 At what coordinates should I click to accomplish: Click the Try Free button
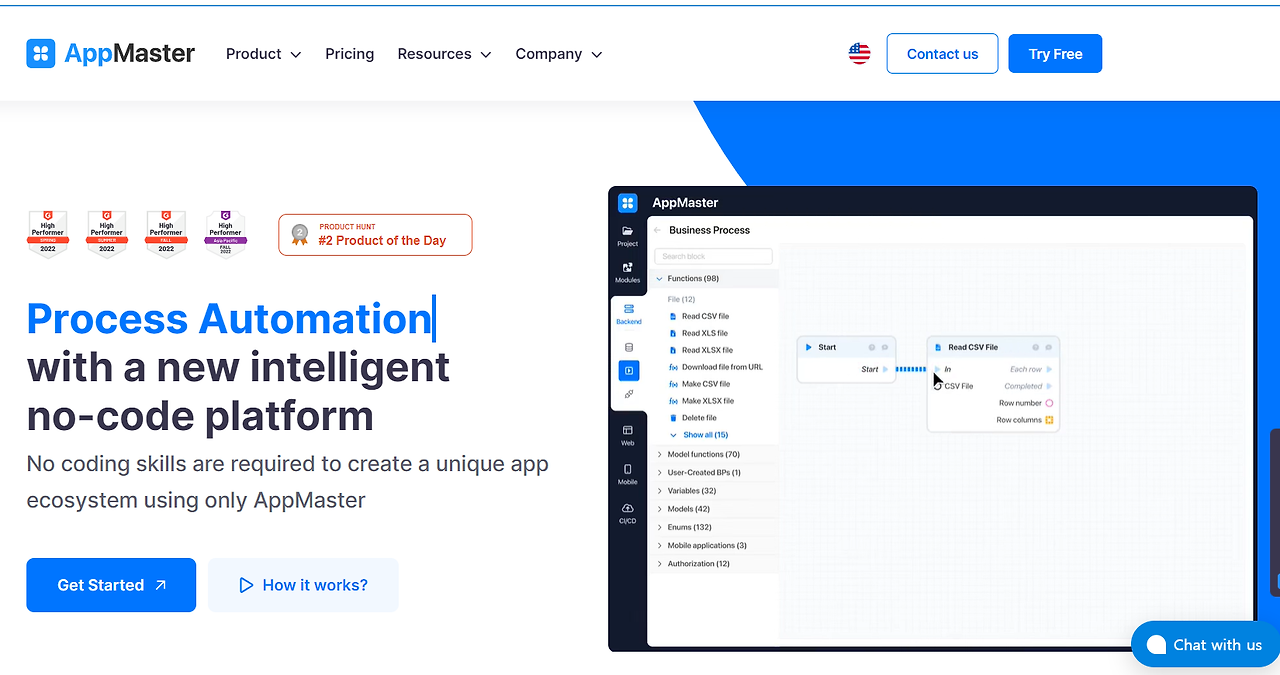click(1055, 54)
